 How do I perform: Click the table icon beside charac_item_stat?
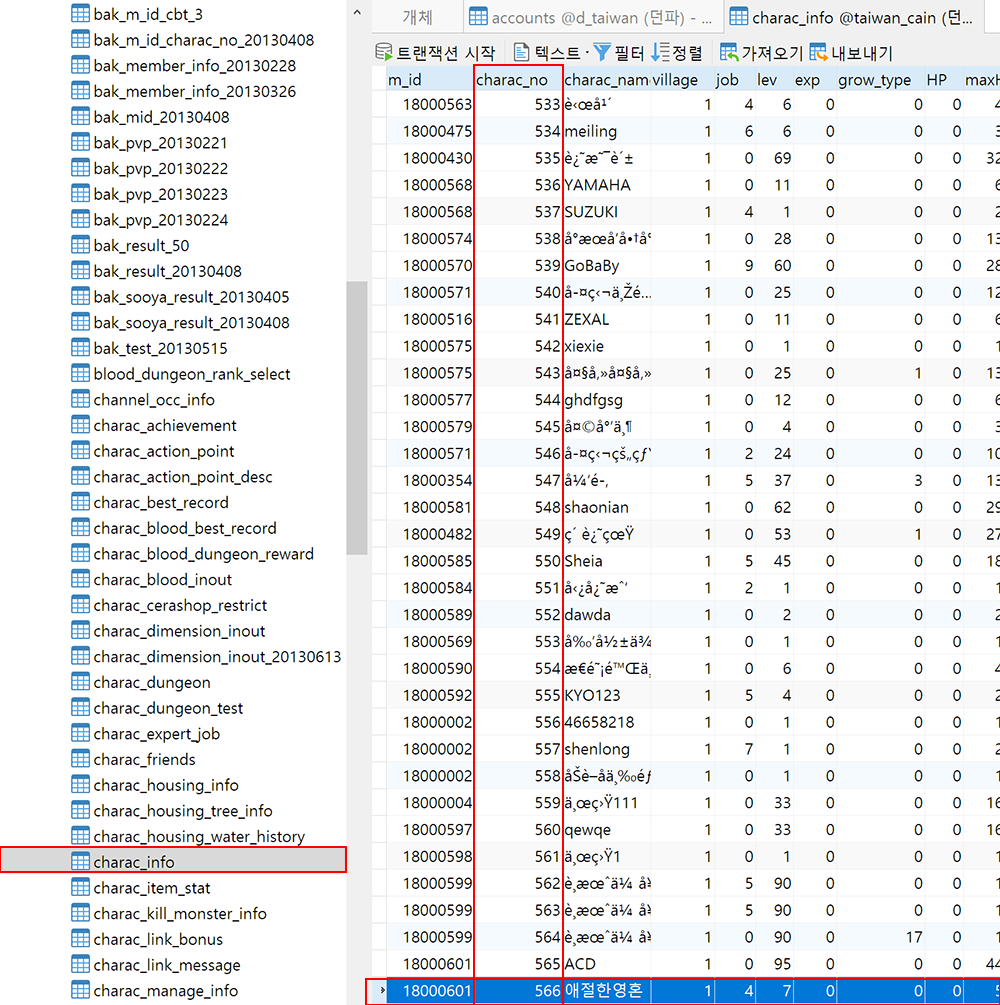pyautogui.click(x=80, y=888)
